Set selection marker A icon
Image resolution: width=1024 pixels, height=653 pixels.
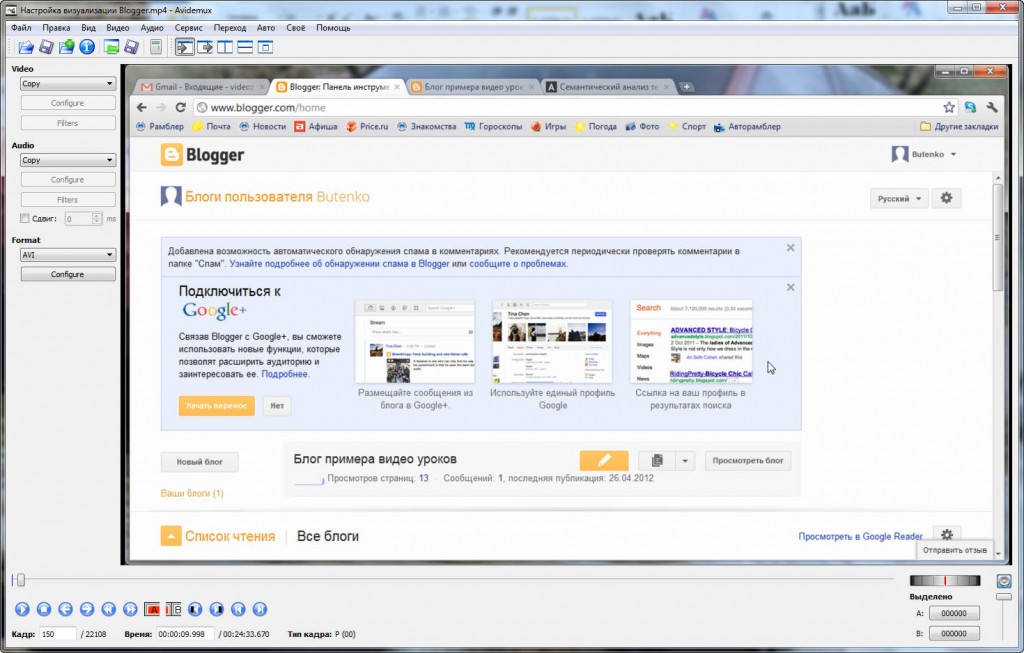pyautogui.click(x=152, y=609)
